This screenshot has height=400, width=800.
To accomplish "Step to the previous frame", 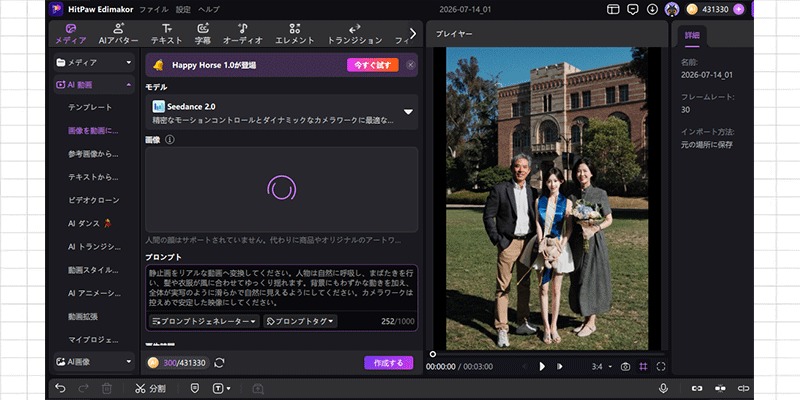I will pyautogui.click(x=524, y=366).
